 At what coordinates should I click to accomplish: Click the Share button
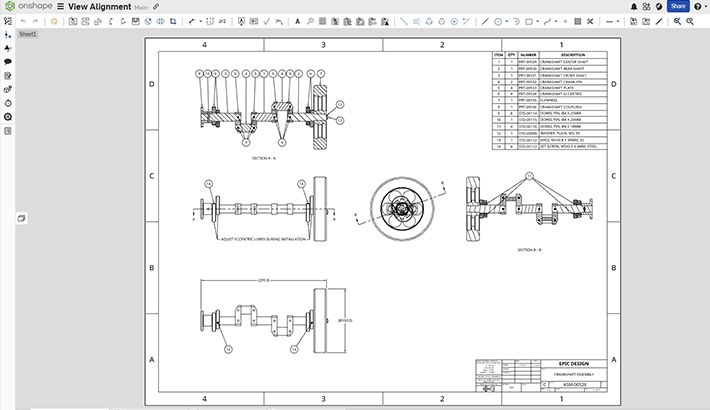[x=678, y=6]
